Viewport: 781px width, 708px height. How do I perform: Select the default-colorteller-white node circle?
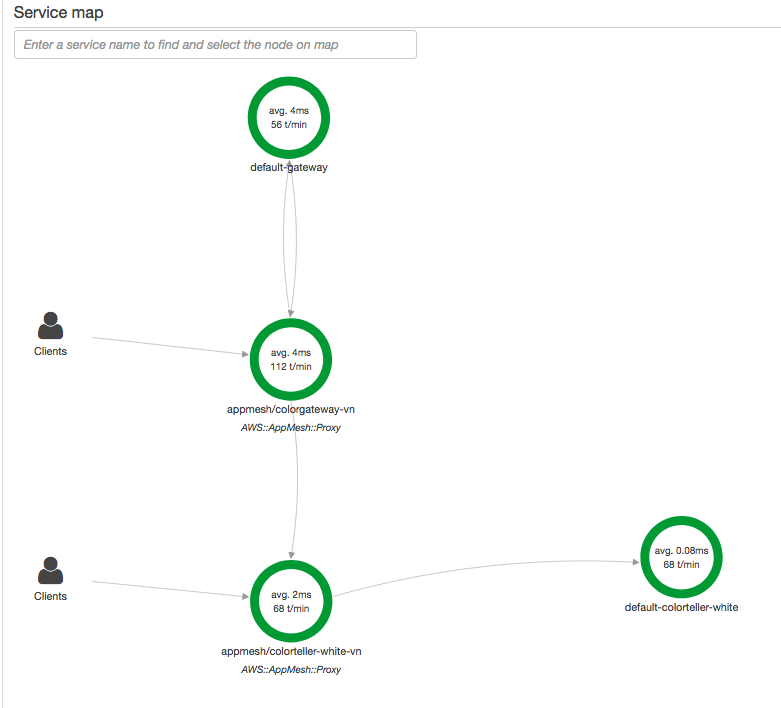680,557
